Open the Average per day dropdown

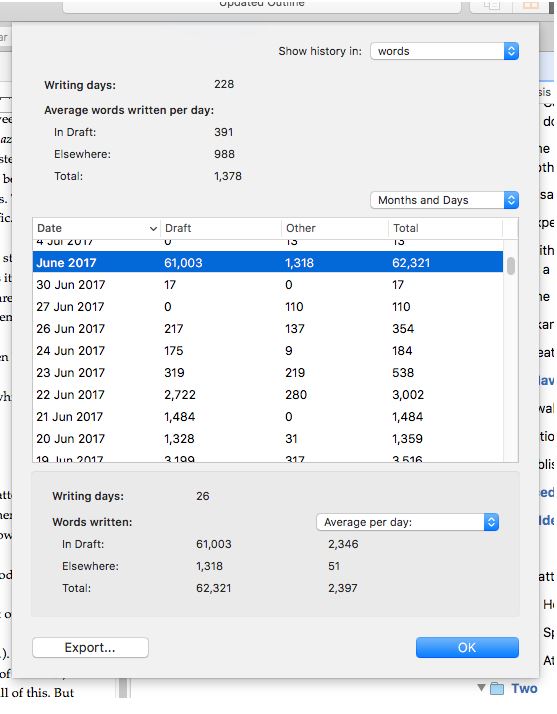point(407,522)
